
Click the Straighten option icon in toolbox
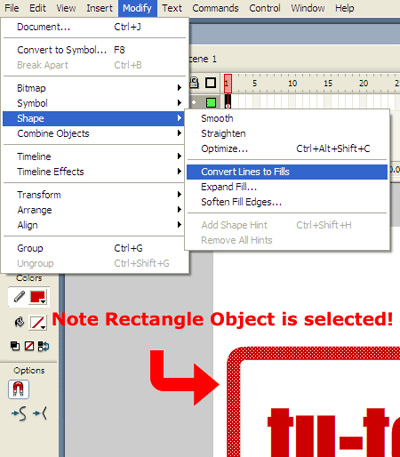click(40, 414)
